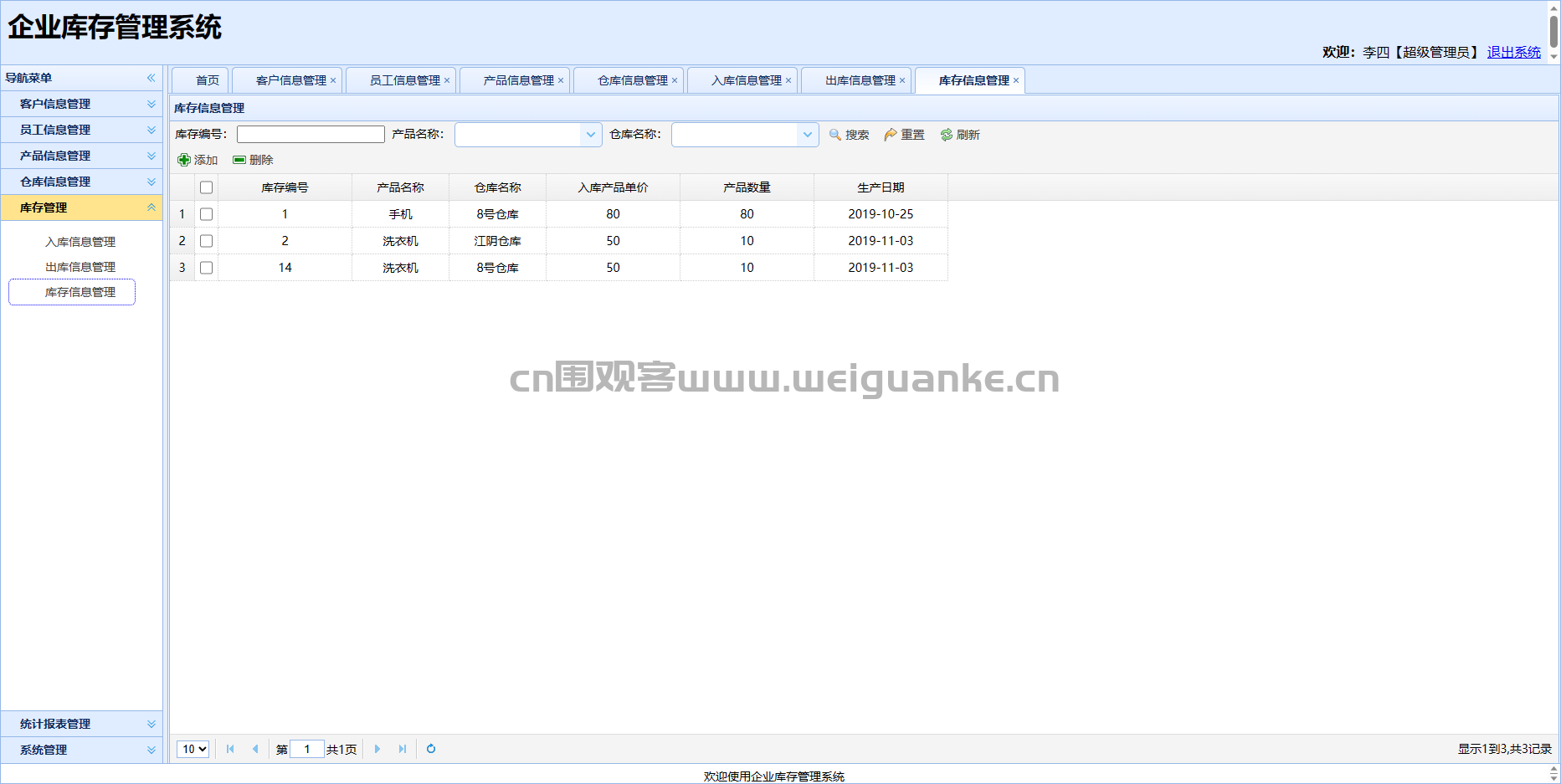Image resolution: width=1561 pixels, height=784 pixels.
Task: Click the 仓库名称 column header
Action: pos(497,187)
